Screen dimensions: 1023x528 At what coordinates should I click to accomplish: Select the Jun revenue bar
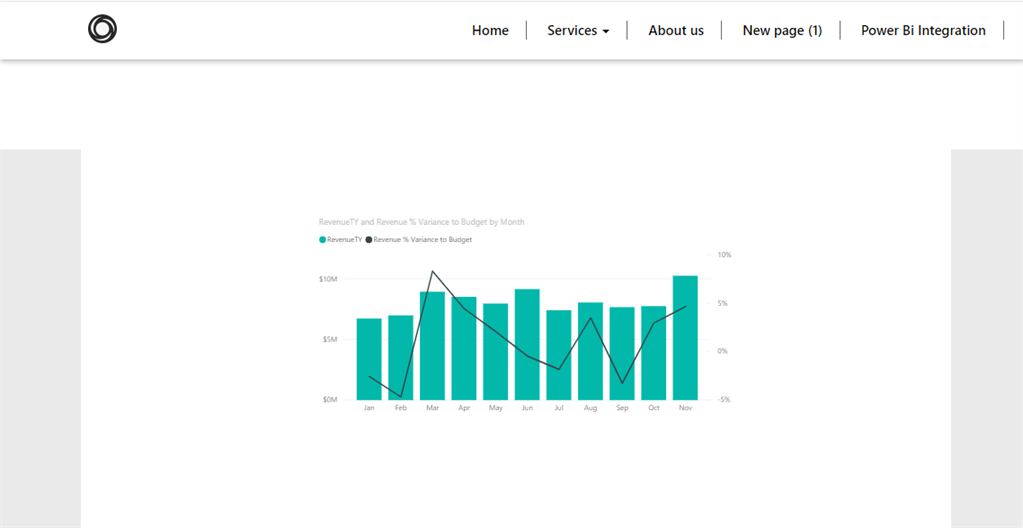coord(527,345)
